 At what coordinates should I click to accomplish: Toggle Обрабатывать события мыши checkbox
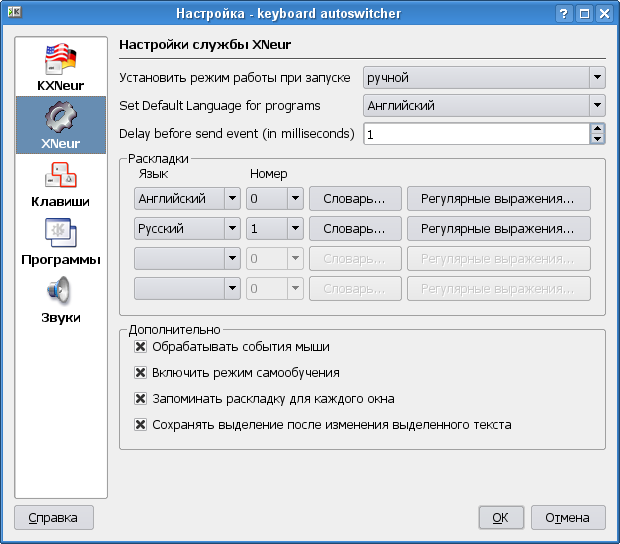[x=140, y=347]
